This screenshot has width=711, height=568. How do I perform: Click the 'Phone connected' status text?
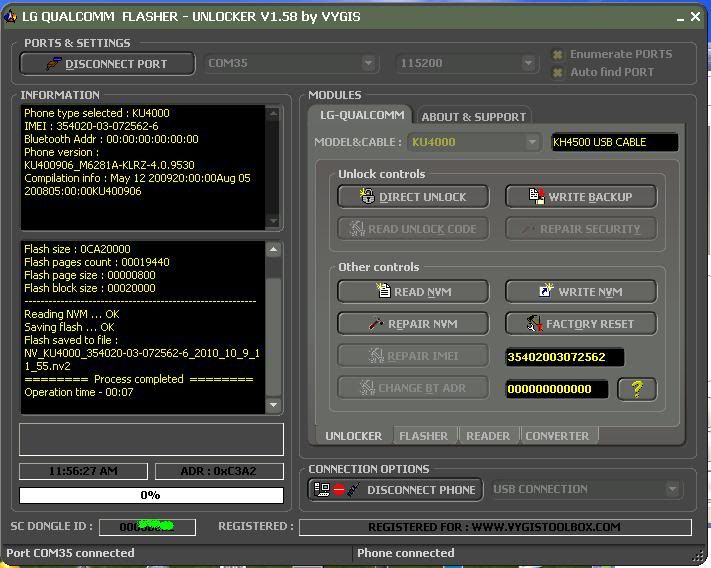[405, 553]
